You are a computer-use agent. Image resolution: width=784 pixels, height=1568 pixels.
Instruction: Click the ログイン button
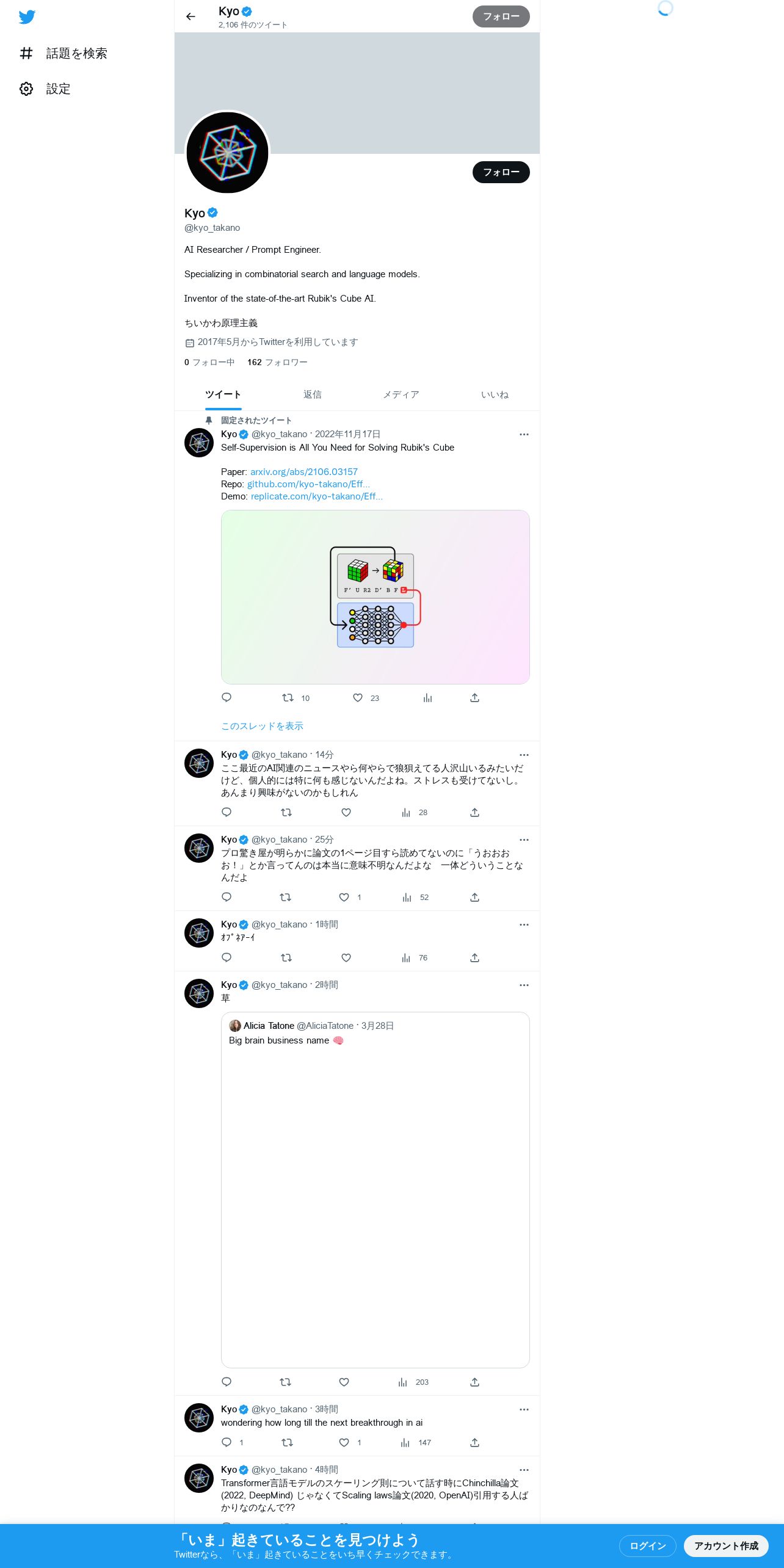[x=648, y=1545]
